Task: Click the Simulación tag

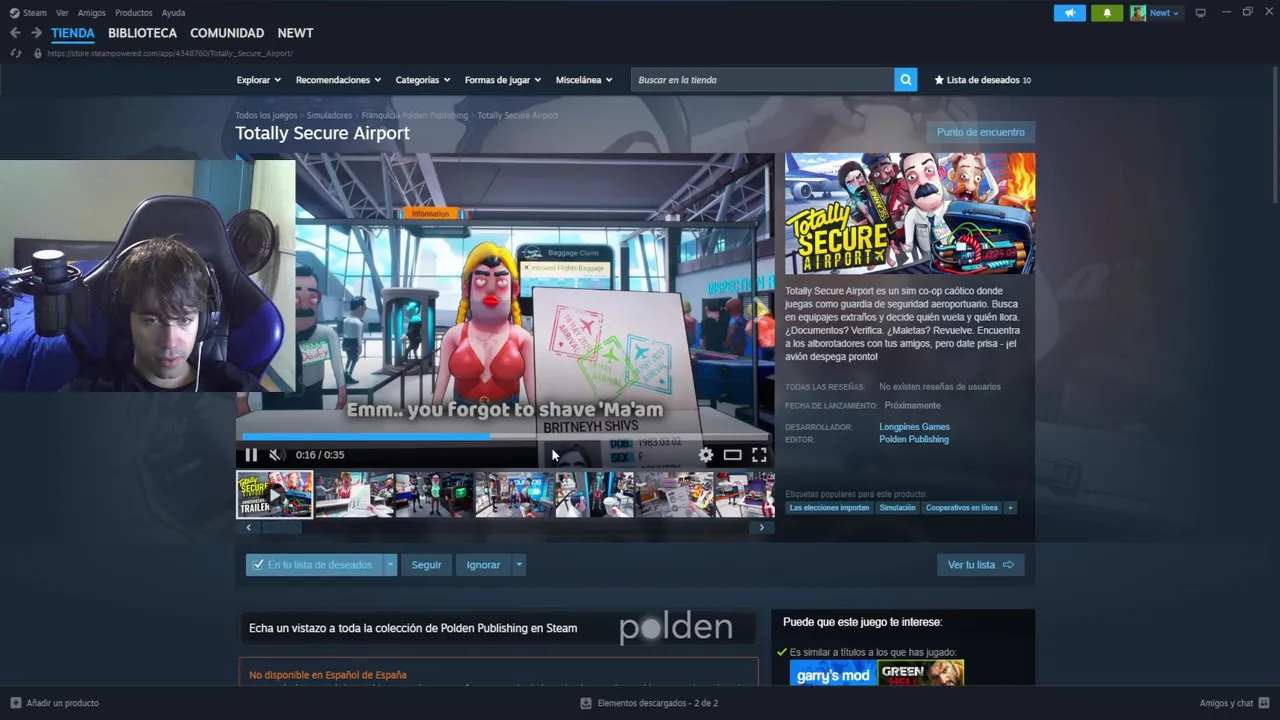Action: 897,508
